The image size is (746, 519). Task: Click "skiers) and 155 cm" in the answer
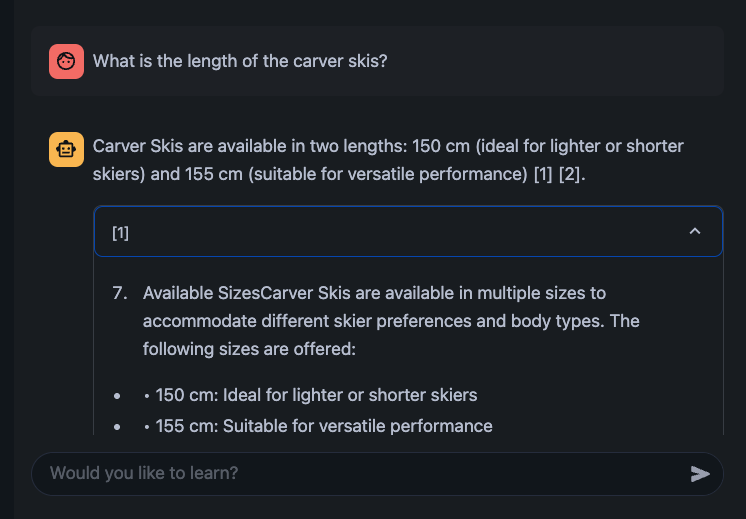point(167,174)
